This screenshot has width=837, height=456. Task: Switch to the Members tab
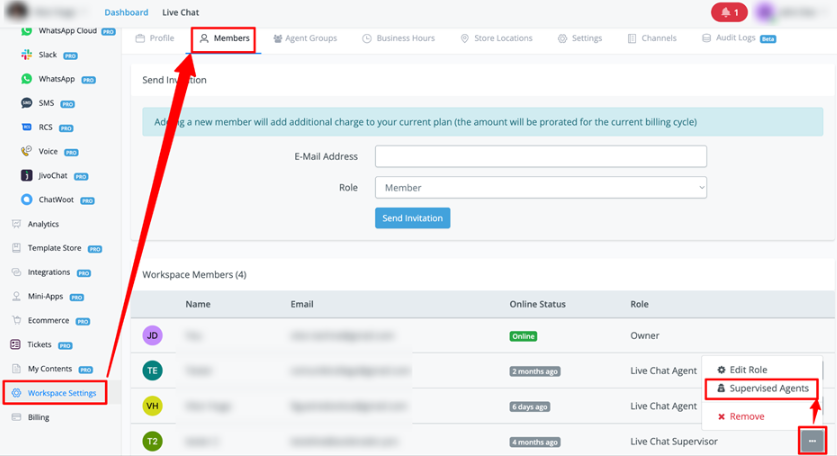tap(224, 38)
